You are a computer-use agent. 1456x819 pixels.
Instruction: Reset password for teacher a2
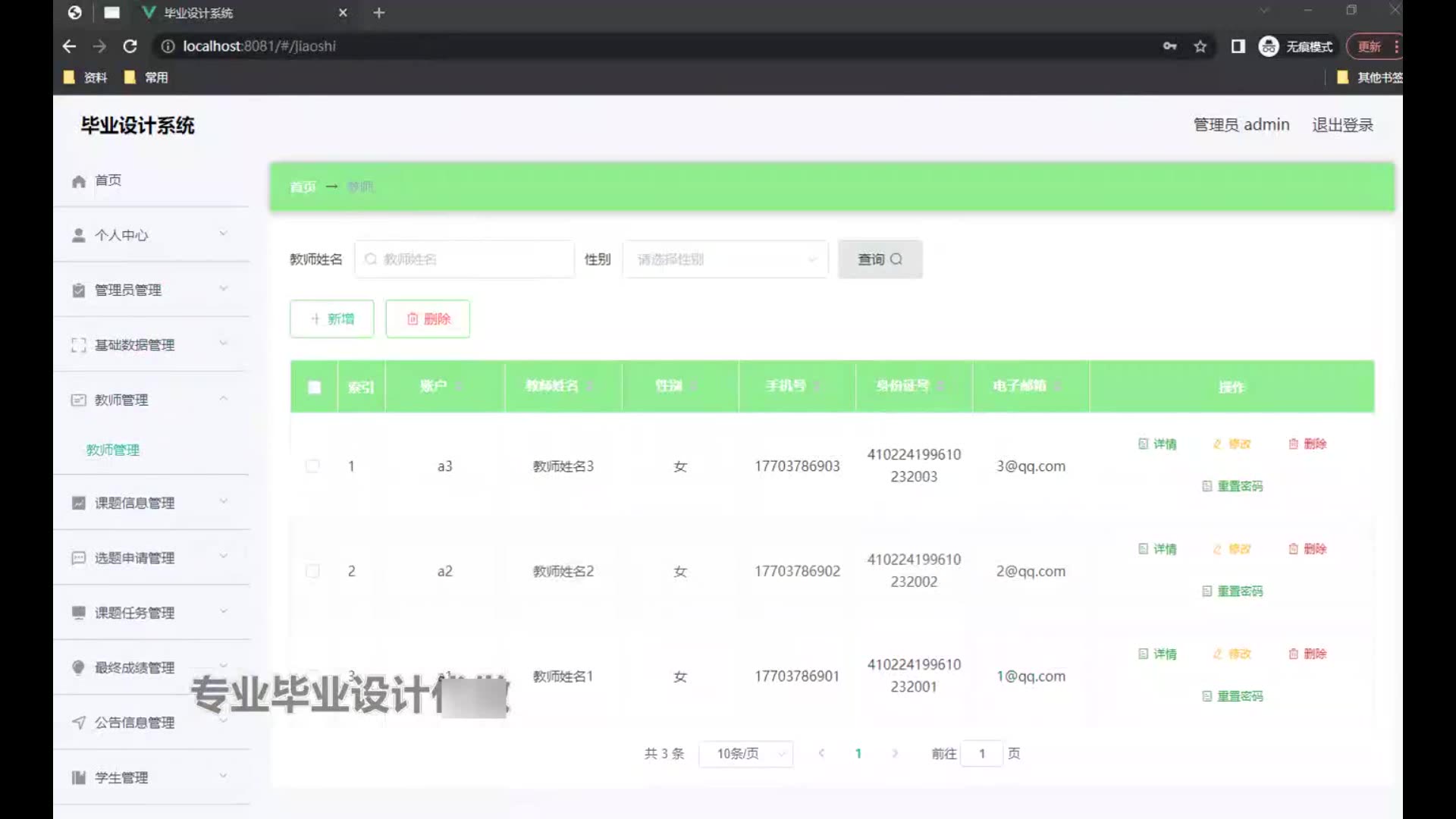(x=1232, y=591)
